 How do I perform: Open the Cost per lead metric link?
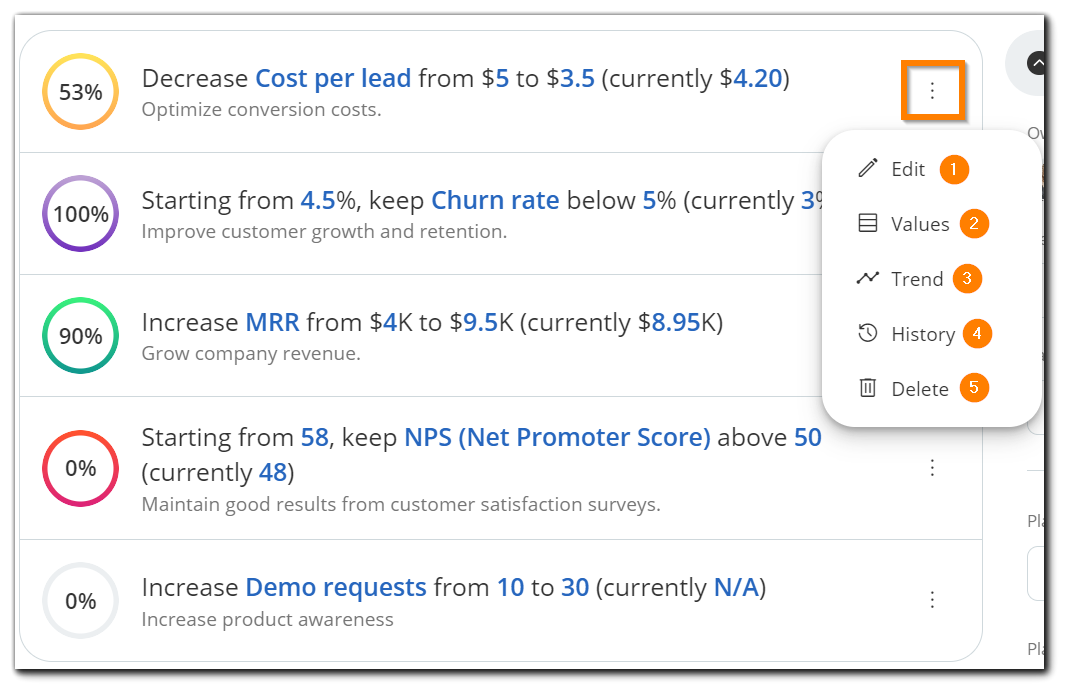[333, 79]
